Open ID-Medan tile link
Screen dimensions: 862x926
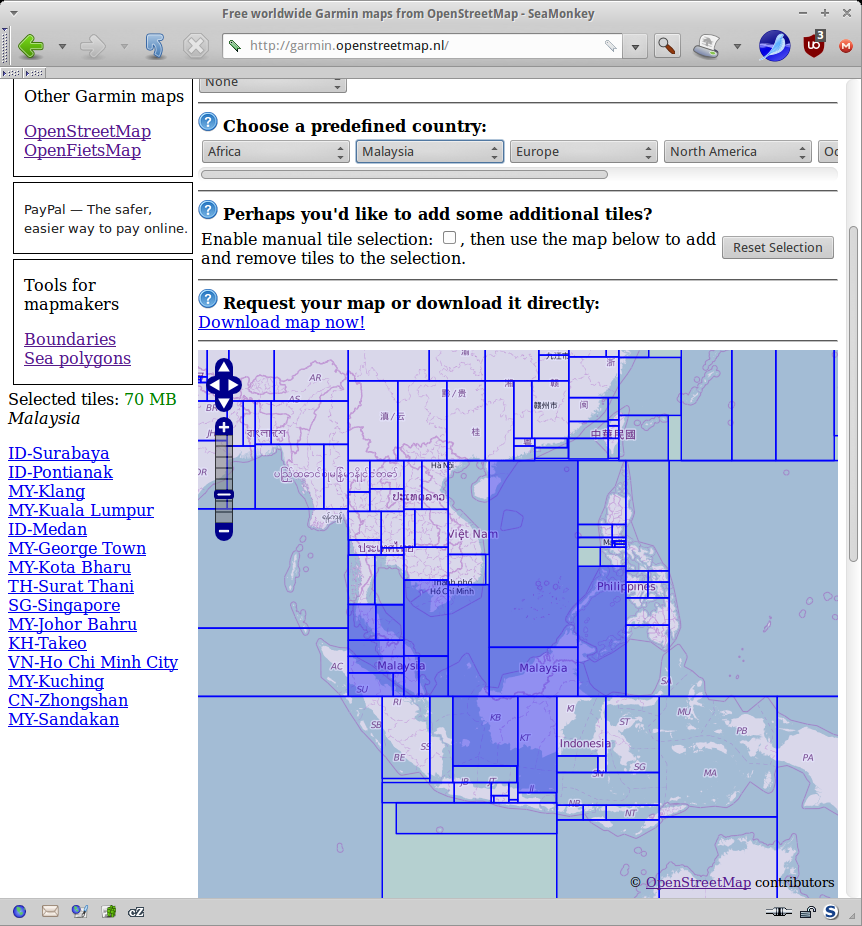(x=47, y=529)
